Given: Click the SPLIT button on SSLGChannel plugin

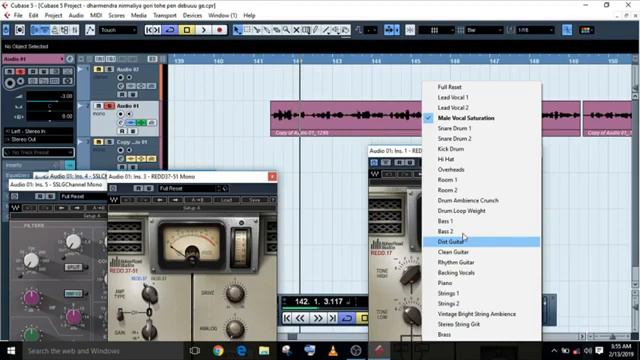Looking at the screenshot, I should click(73, 267).
